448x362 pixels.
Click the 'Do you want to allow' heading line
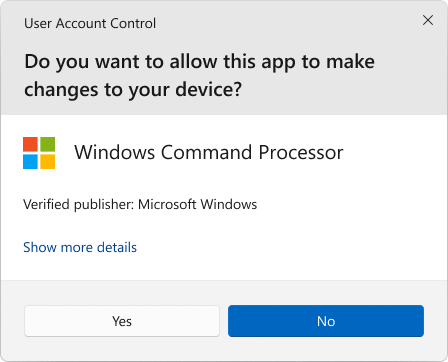click(x=199, y=62)
